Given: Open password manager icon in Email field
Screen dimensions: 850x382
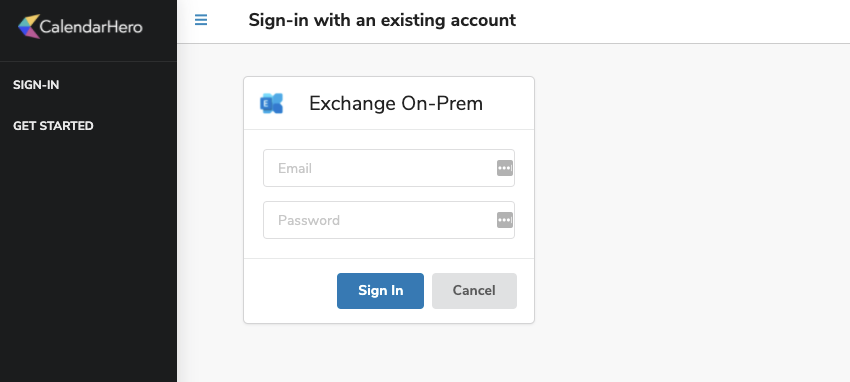Looking at the screenshot, I should point(505,168).
